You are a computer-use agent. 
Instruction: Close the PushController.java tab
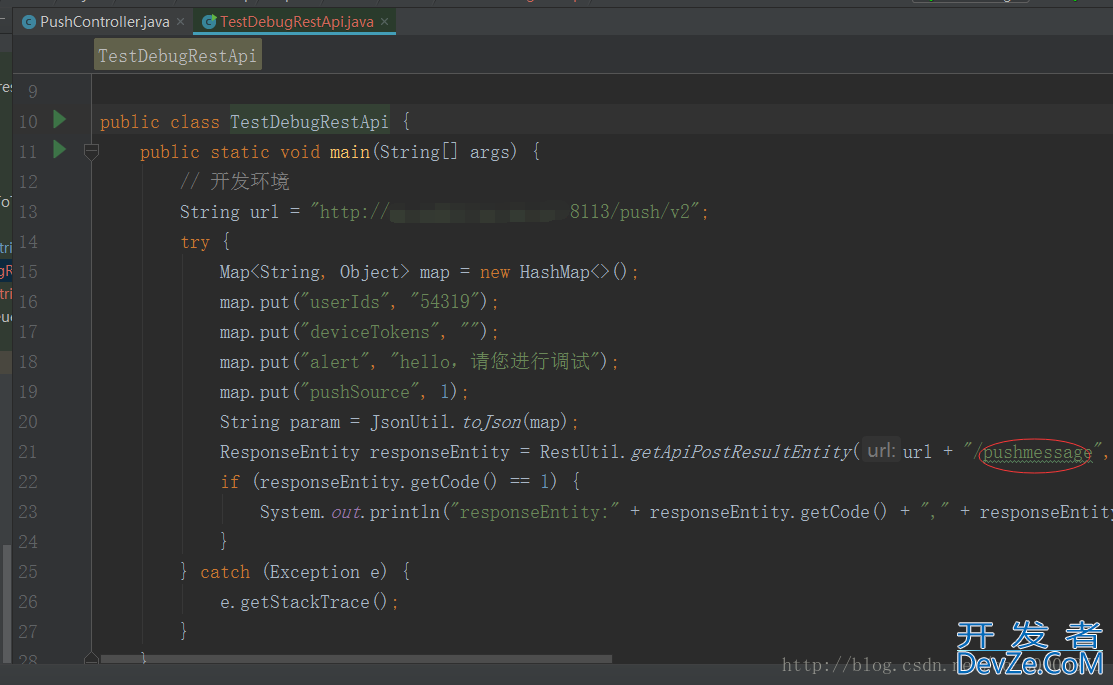coord(181,22)
